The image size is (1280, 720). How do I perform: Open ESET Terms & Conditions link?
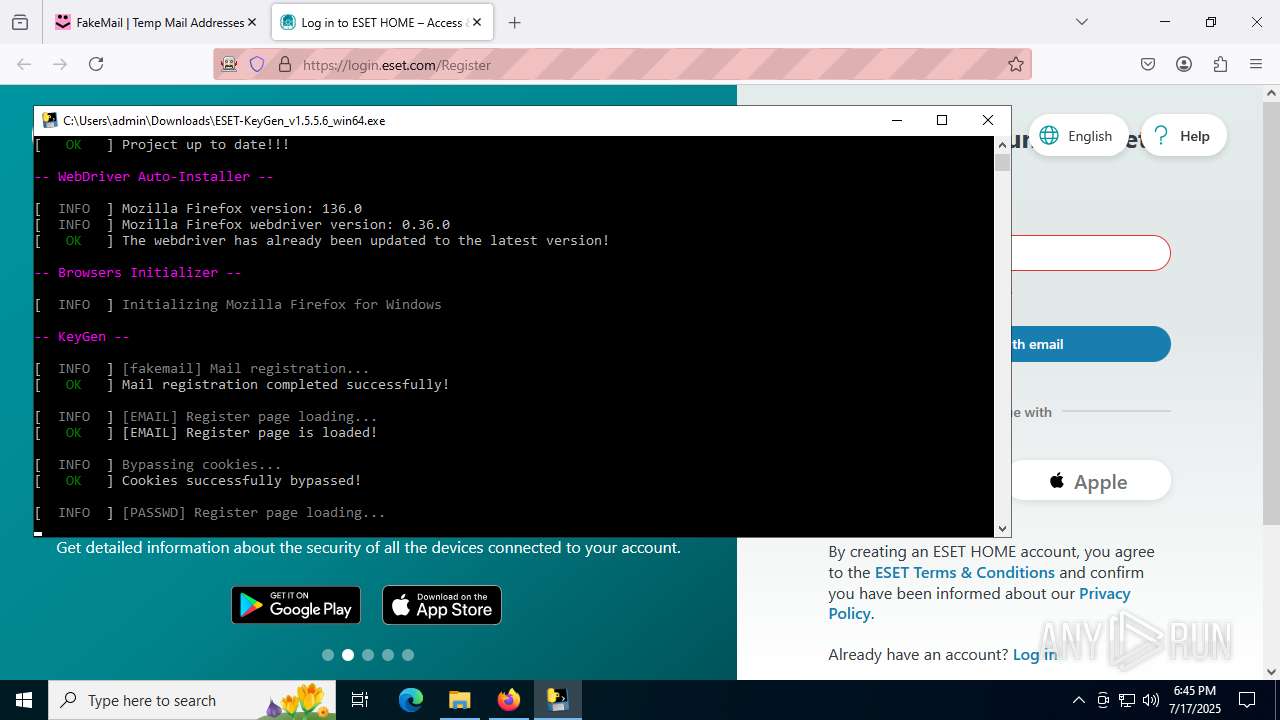pyautogui.click(x=964, y=573)
